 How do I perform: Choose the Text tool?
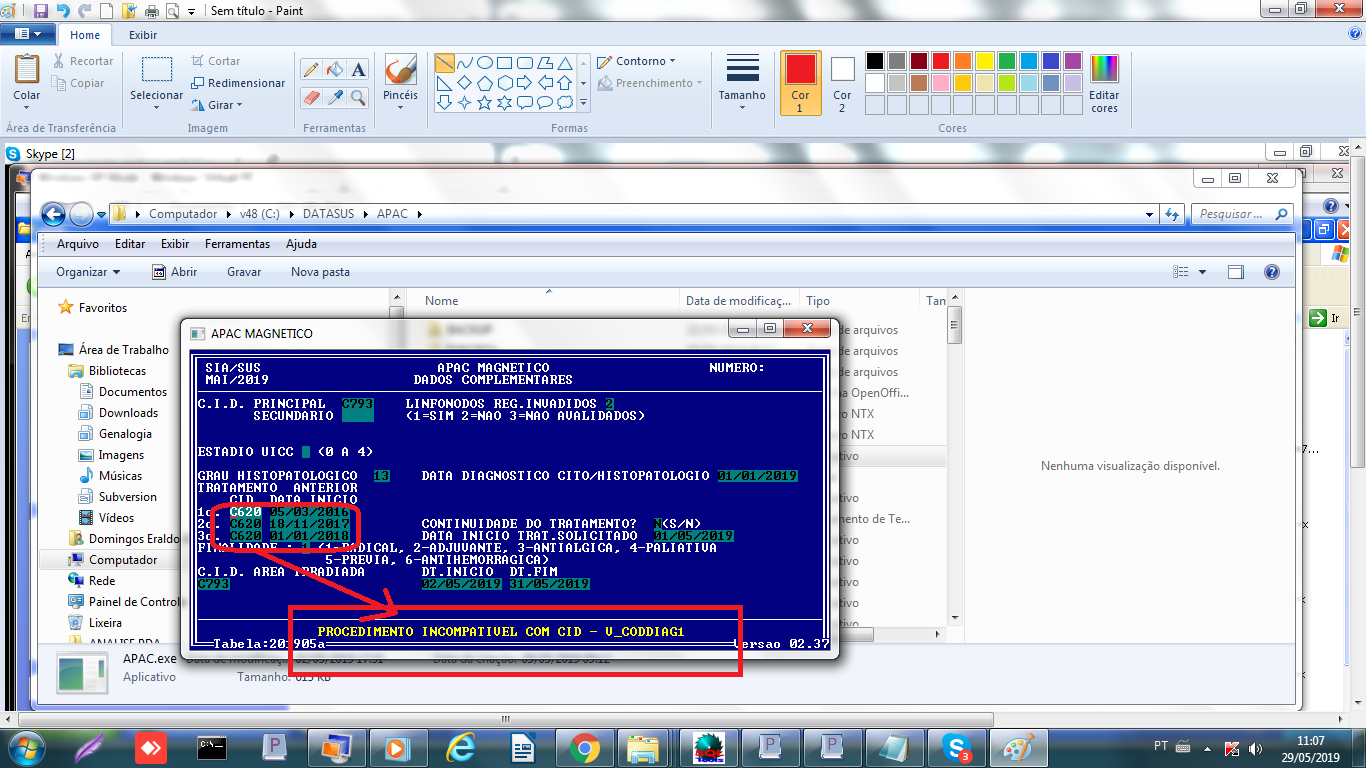tap(358, 69)
